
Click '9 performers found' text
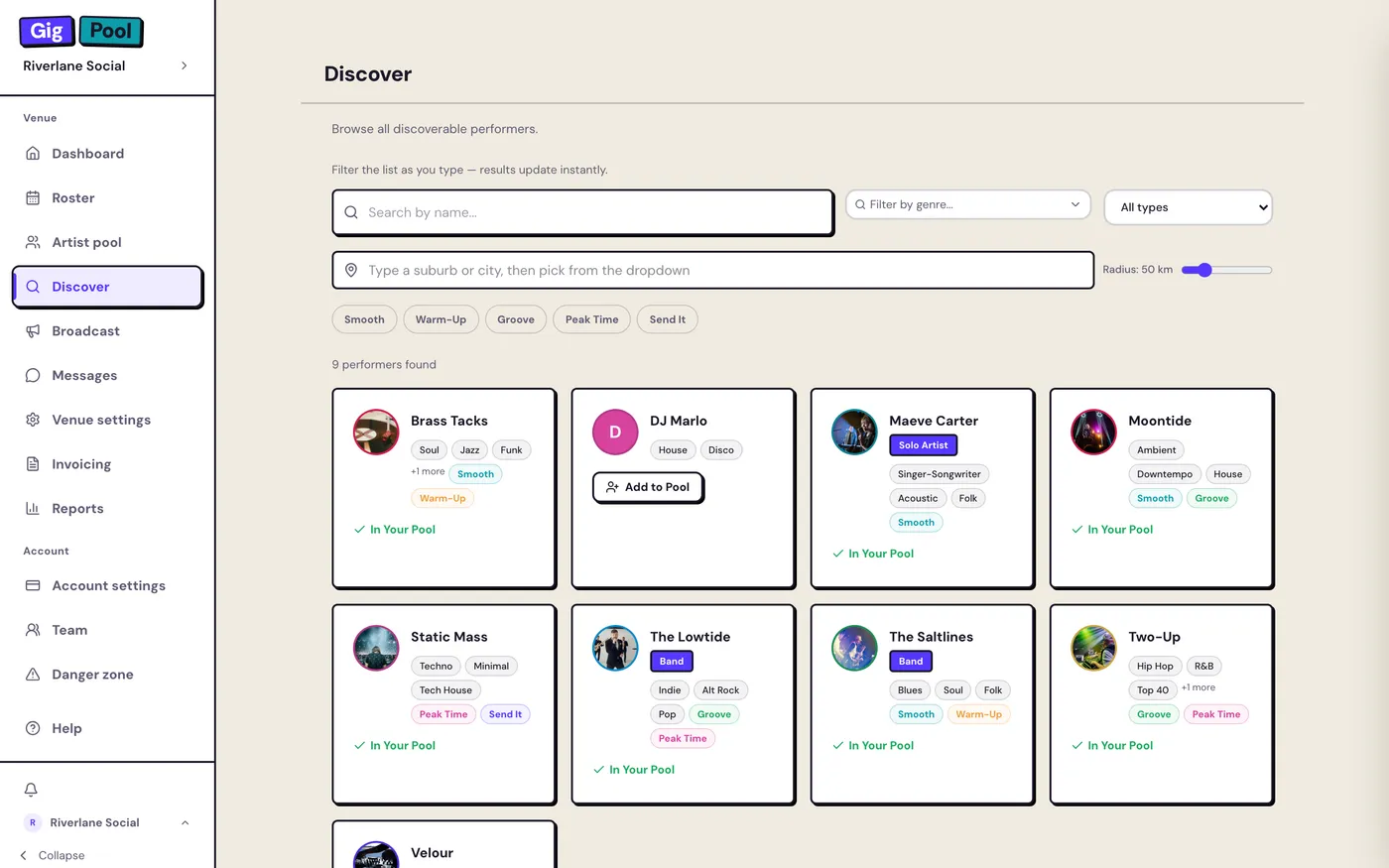pos(384,364)
